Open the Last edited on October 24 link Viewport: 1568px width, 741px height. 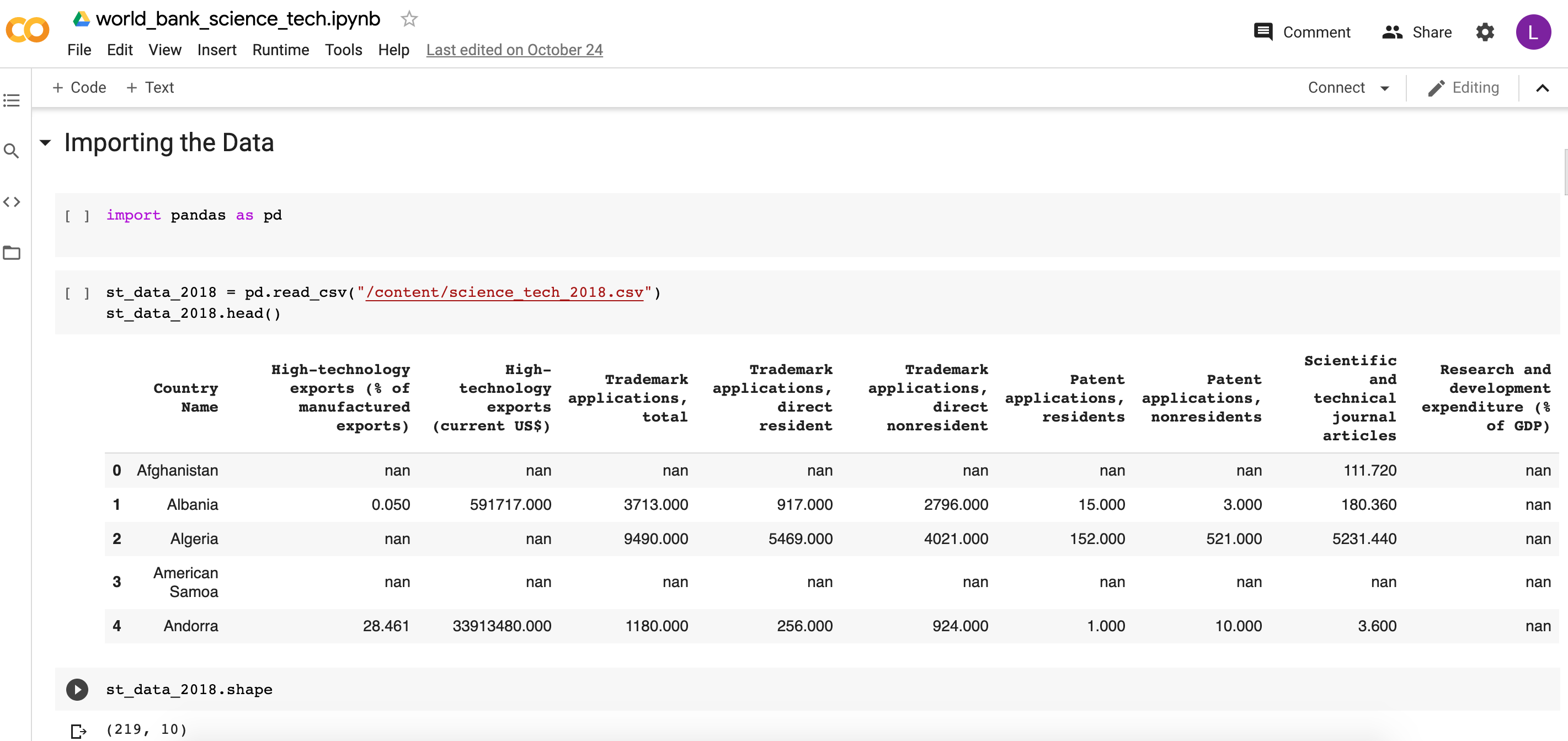coord(514,50)
